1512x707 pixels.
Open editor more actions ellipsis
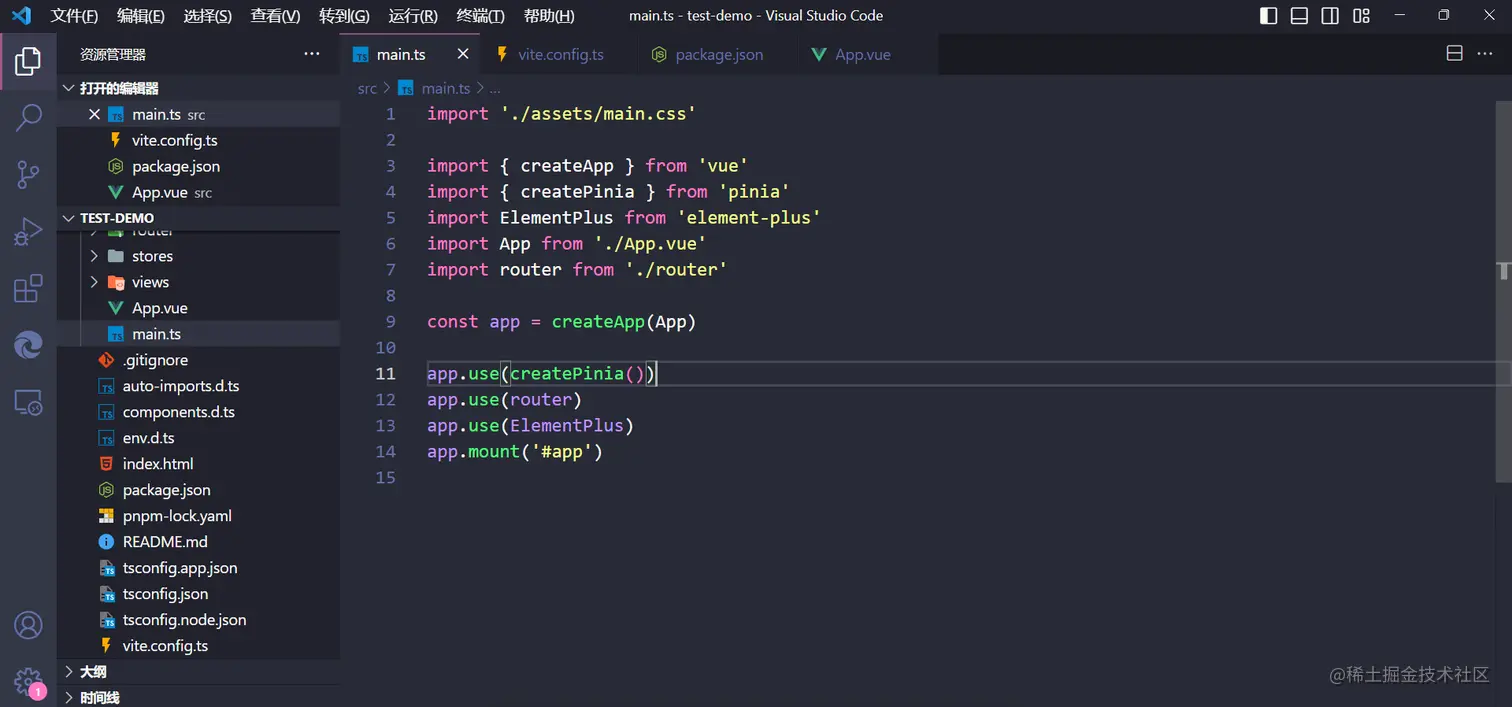(1485, 54)
